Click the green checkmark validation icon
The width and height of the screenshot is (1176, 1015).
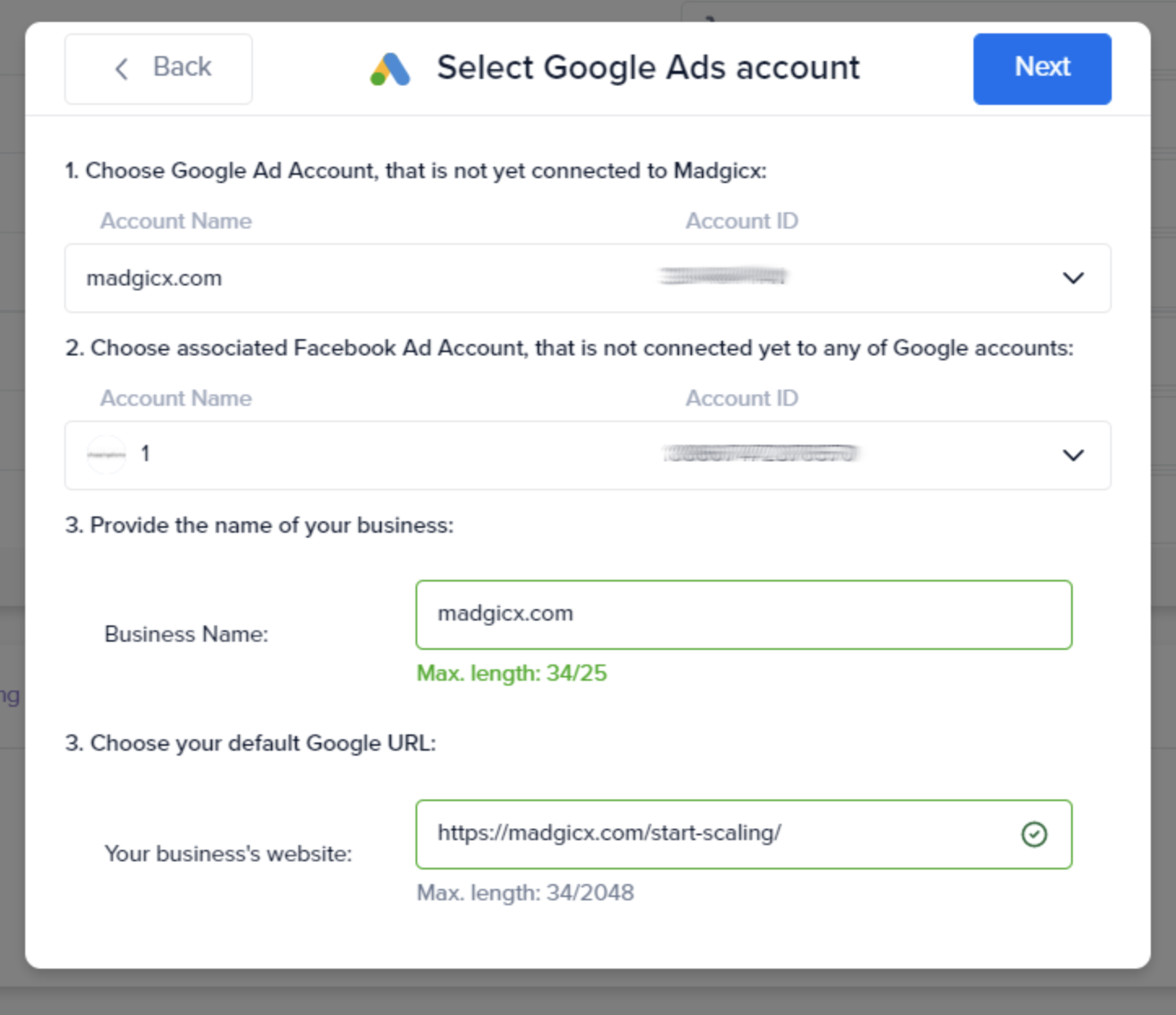(x=1034, y=834)
